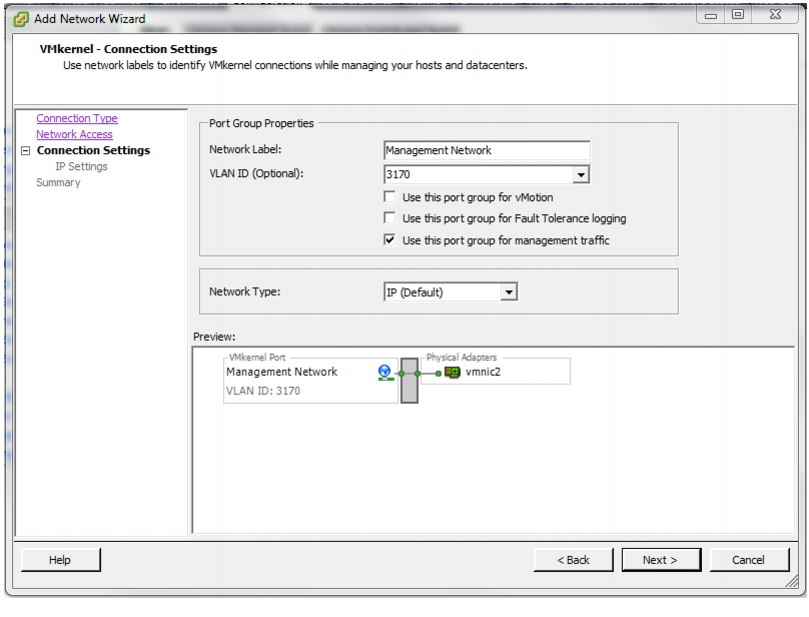Image resolution: width=809 pixels, height=617 pixels.
Task: Cancel the Add Network Wizard
Action: coord(749,560)
